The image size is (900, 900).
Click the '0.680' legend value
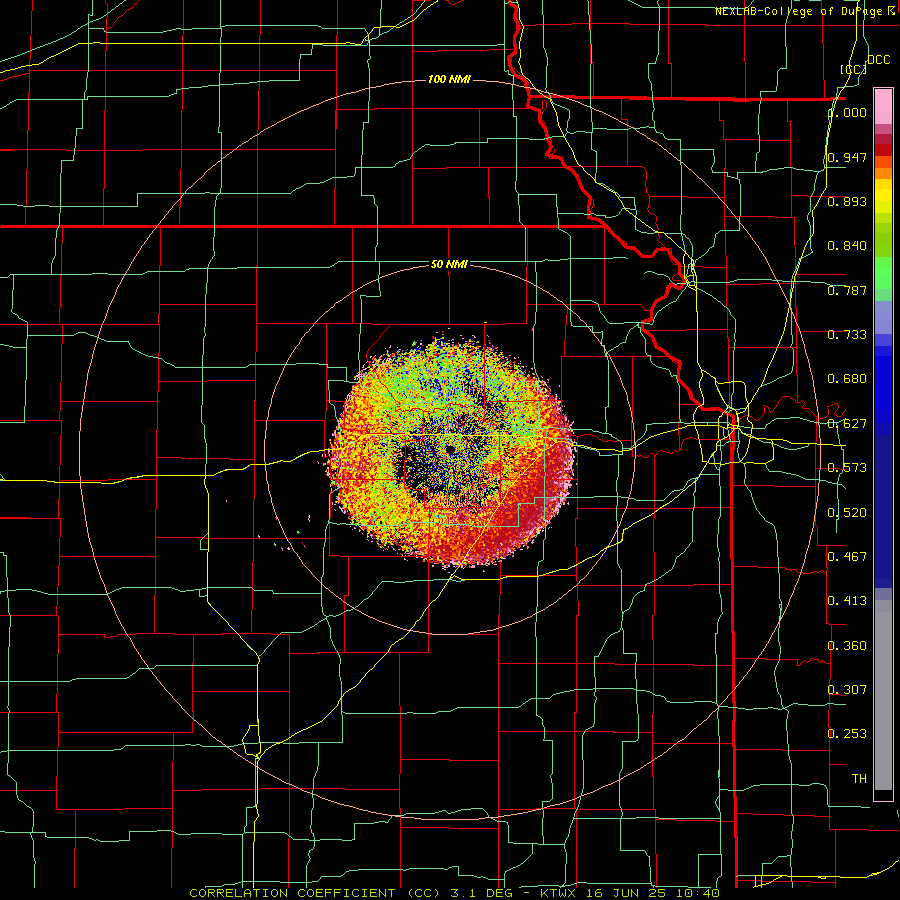point(847,379)
